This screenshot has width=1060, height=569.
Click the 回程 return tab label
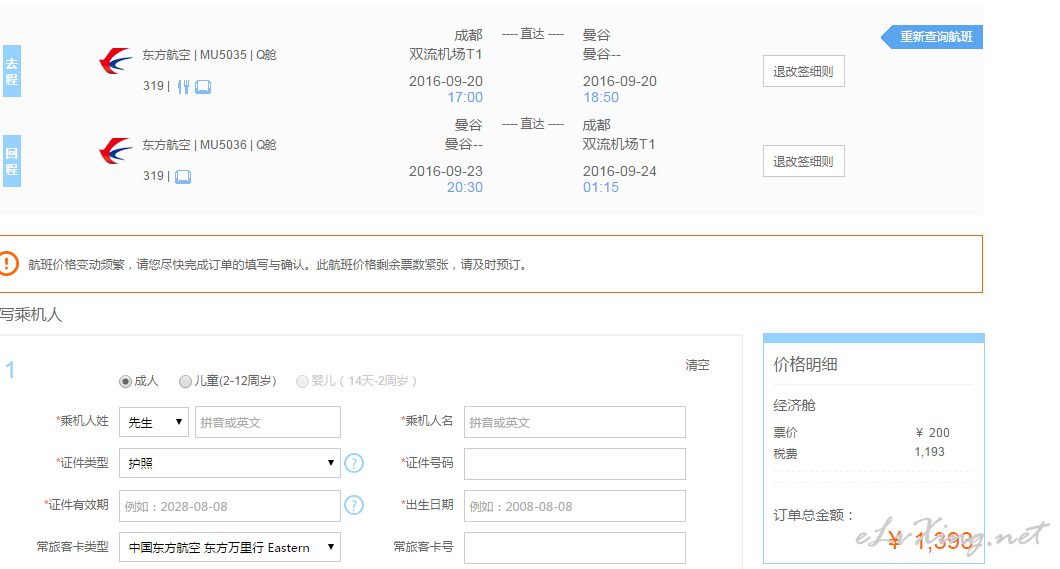(11, 161)
